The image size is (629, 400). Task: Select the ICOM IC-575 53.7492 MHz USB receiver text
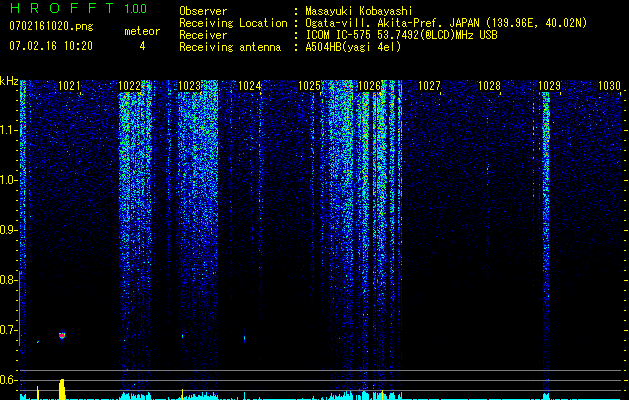pos(401,35)
